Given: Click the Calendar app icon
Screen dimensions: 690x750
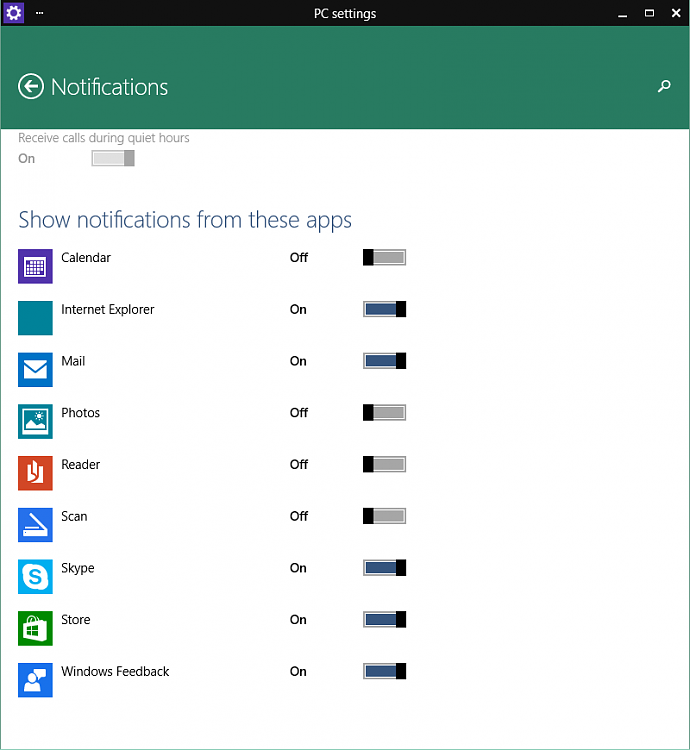Looking at the screenshot, I should coord(35,266).
